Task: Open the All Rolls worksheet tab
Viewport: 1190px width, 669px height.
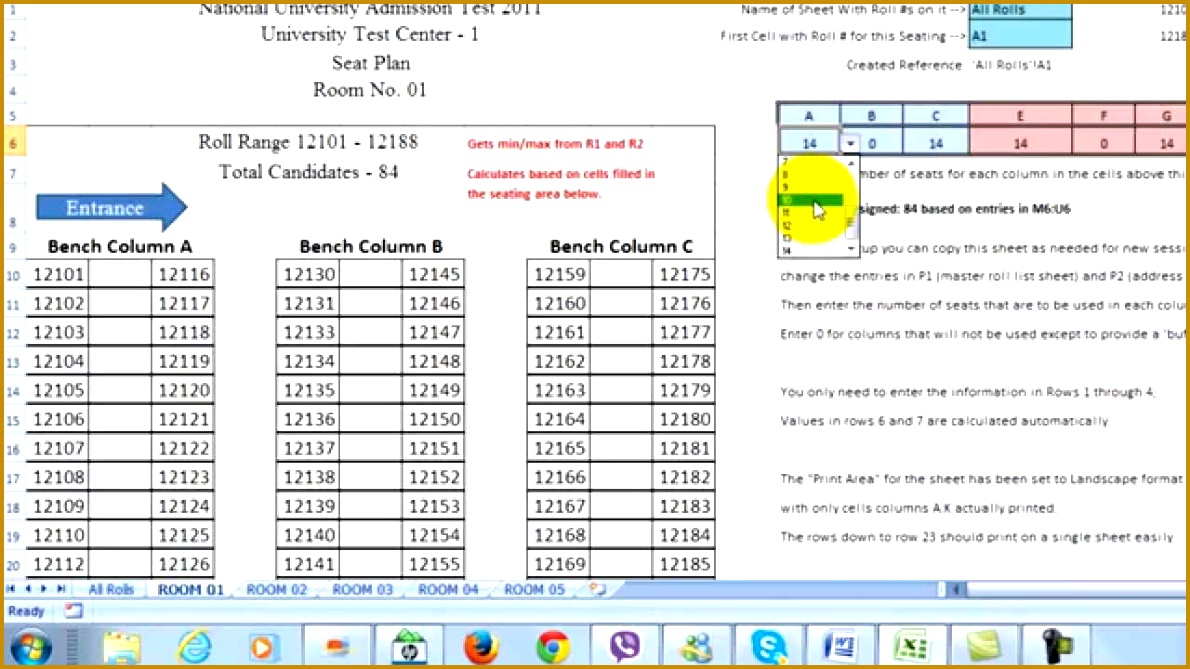Action: [x=110, y=589]
